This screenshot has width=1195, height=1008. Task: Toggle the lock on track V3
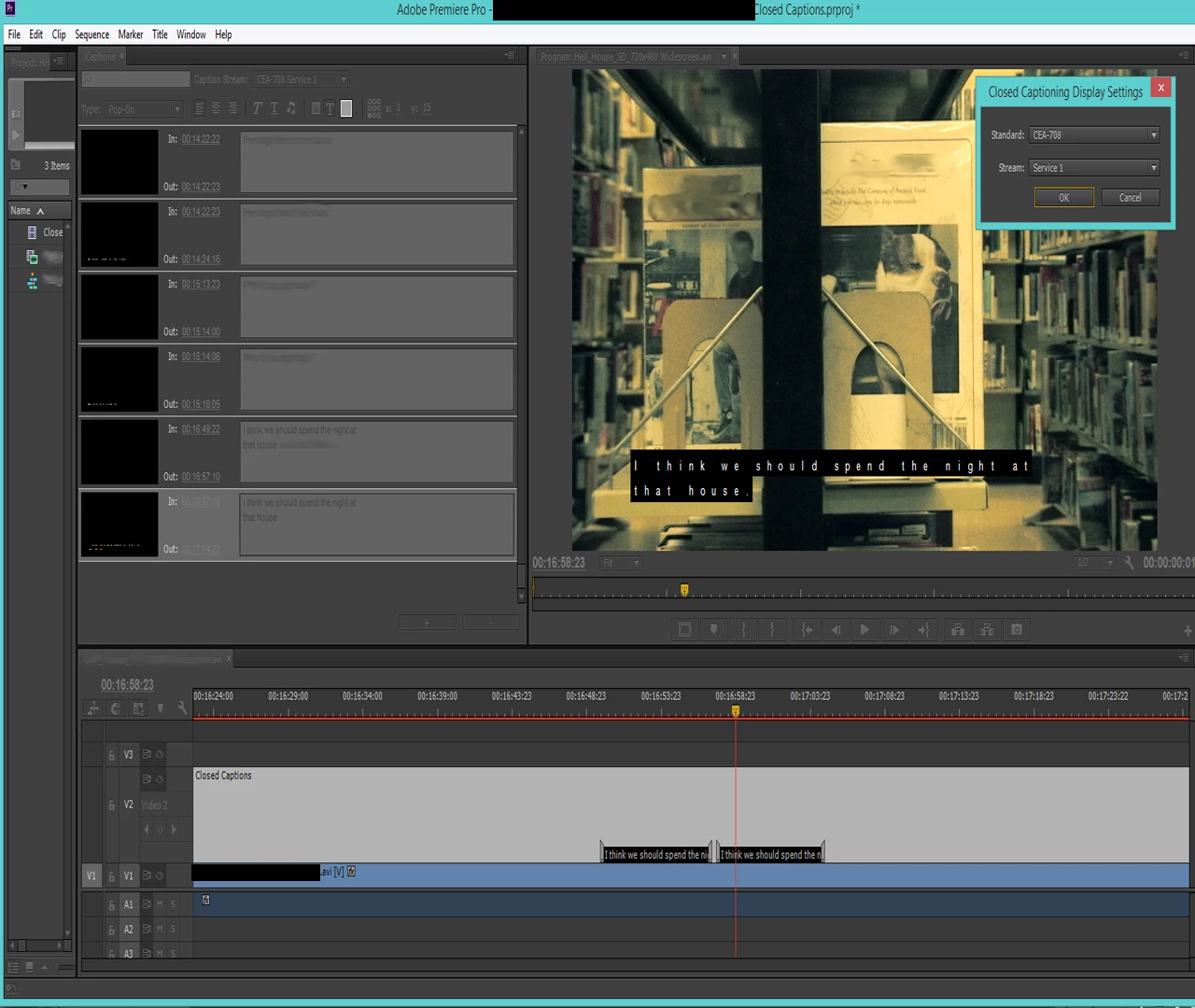coord(112,755)
